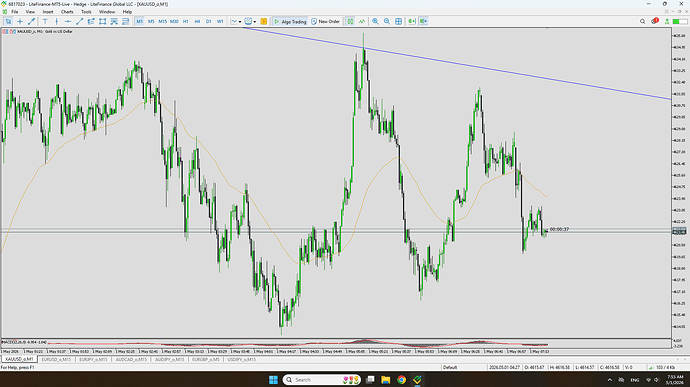Switch chart to line chart icon

click(362, 21)
